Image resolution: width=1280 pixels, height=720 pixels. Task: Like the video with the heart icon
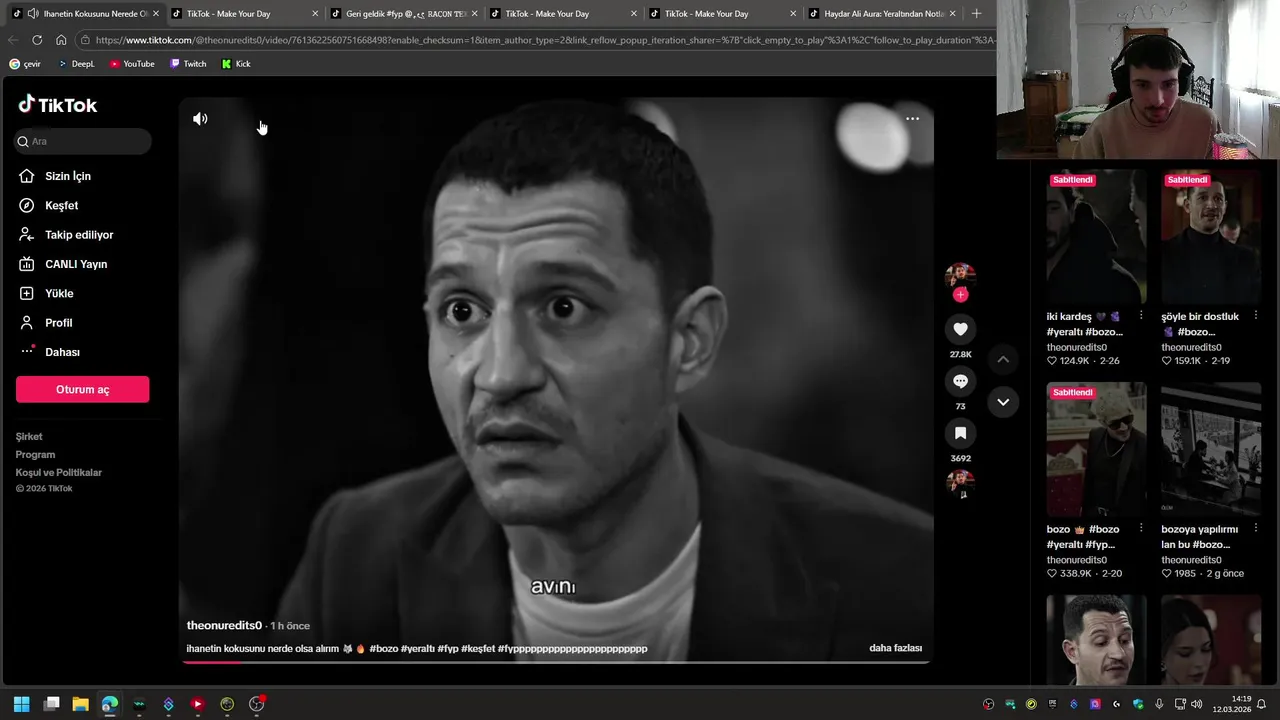click(960, 329)
